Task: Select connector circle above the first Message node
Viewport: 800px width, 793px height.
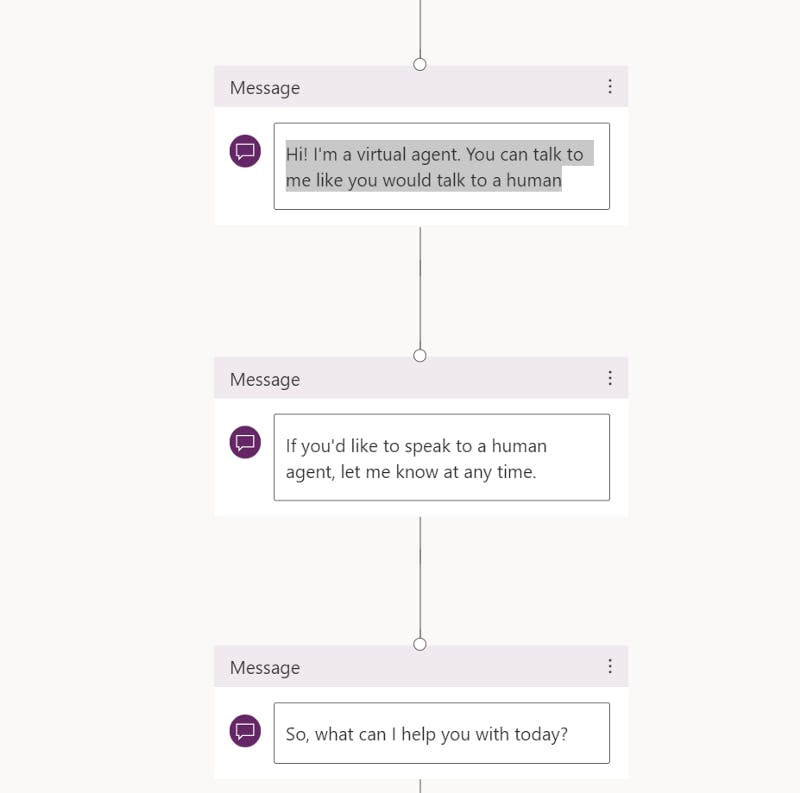Action: tap(420, 64)
